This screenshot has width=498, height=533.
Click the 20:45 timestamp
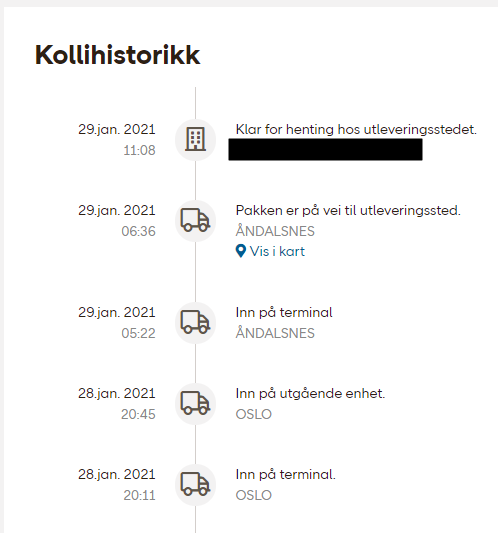pos(138,414)
